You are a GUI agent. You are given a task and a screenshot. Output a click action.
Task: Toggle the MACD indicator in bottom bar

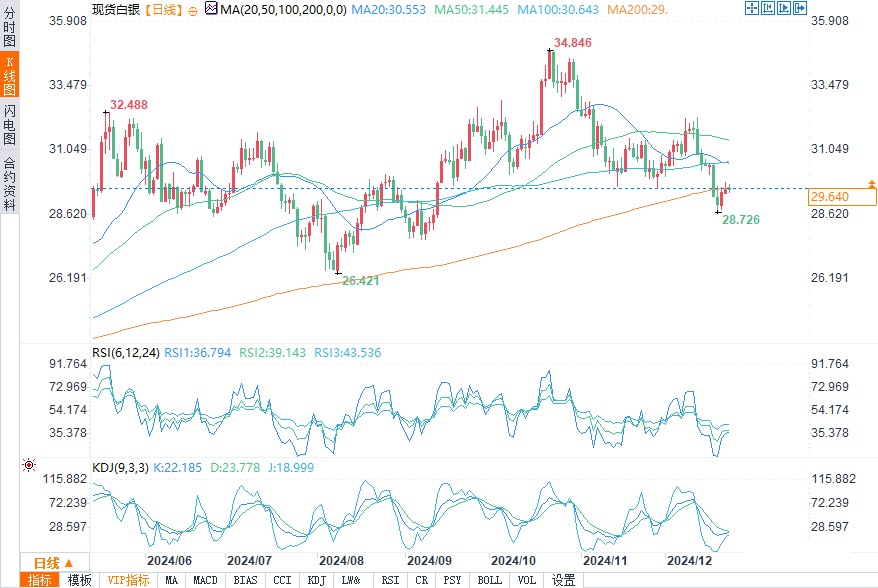[205, 580]
